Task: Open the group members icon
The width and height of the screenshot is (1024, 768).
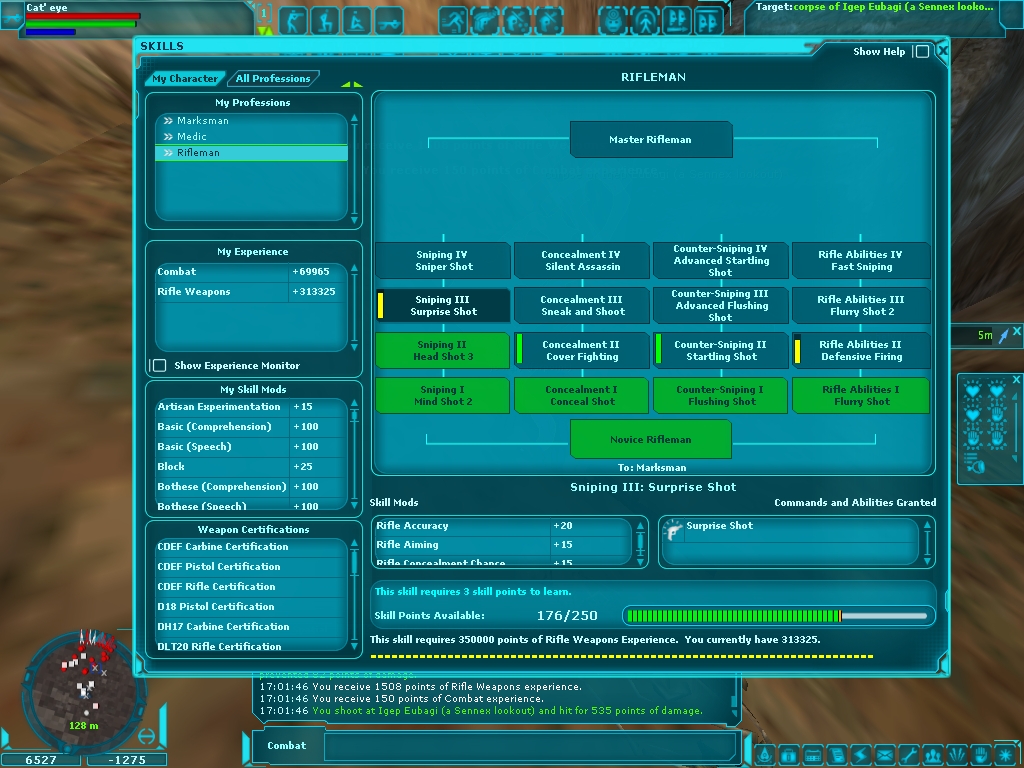Action: point(933,755)
